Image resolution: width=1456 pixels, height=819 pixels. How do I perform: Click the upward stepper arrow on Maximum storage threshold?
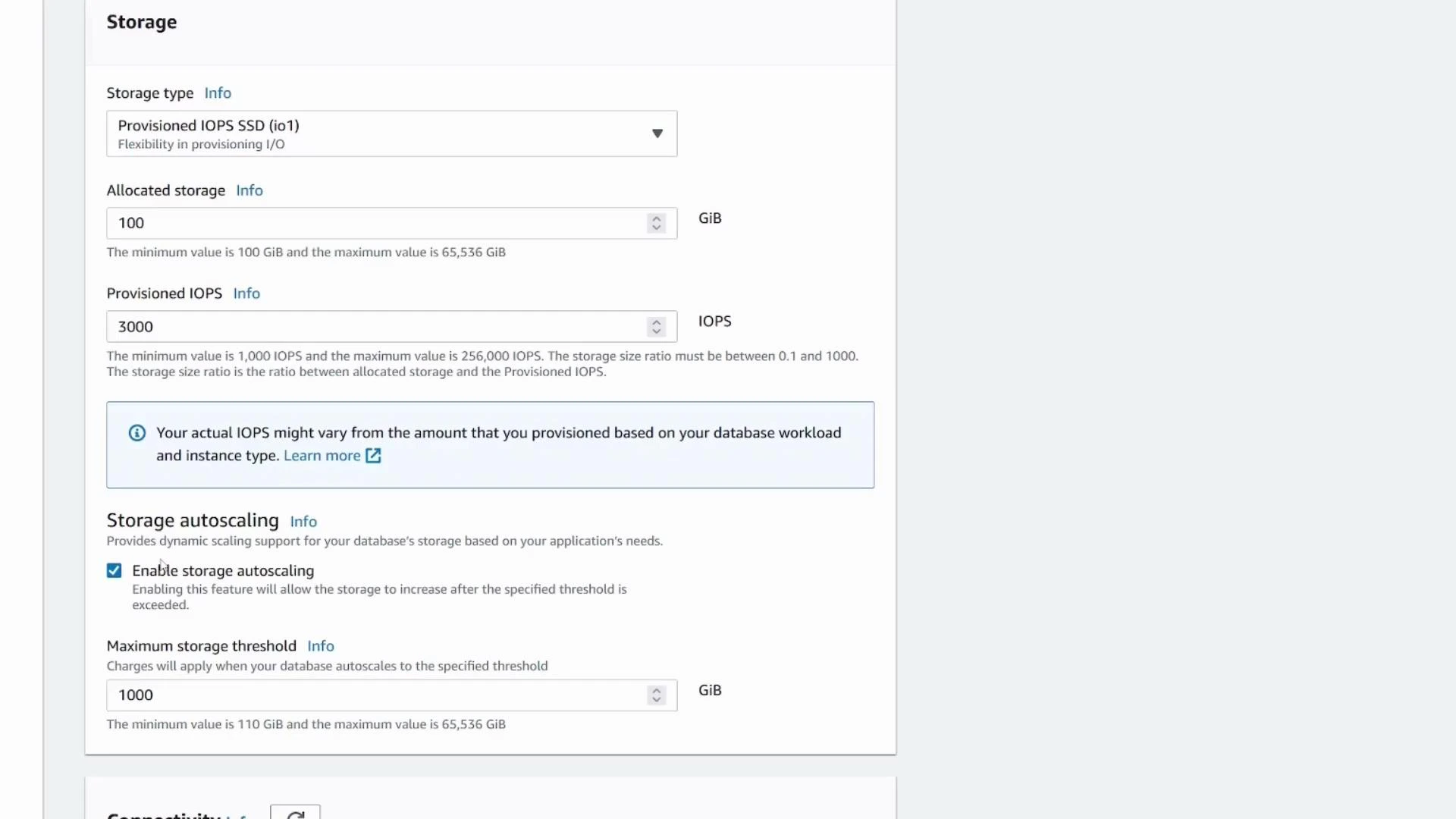pyautogui.click(x=656, y=689)
